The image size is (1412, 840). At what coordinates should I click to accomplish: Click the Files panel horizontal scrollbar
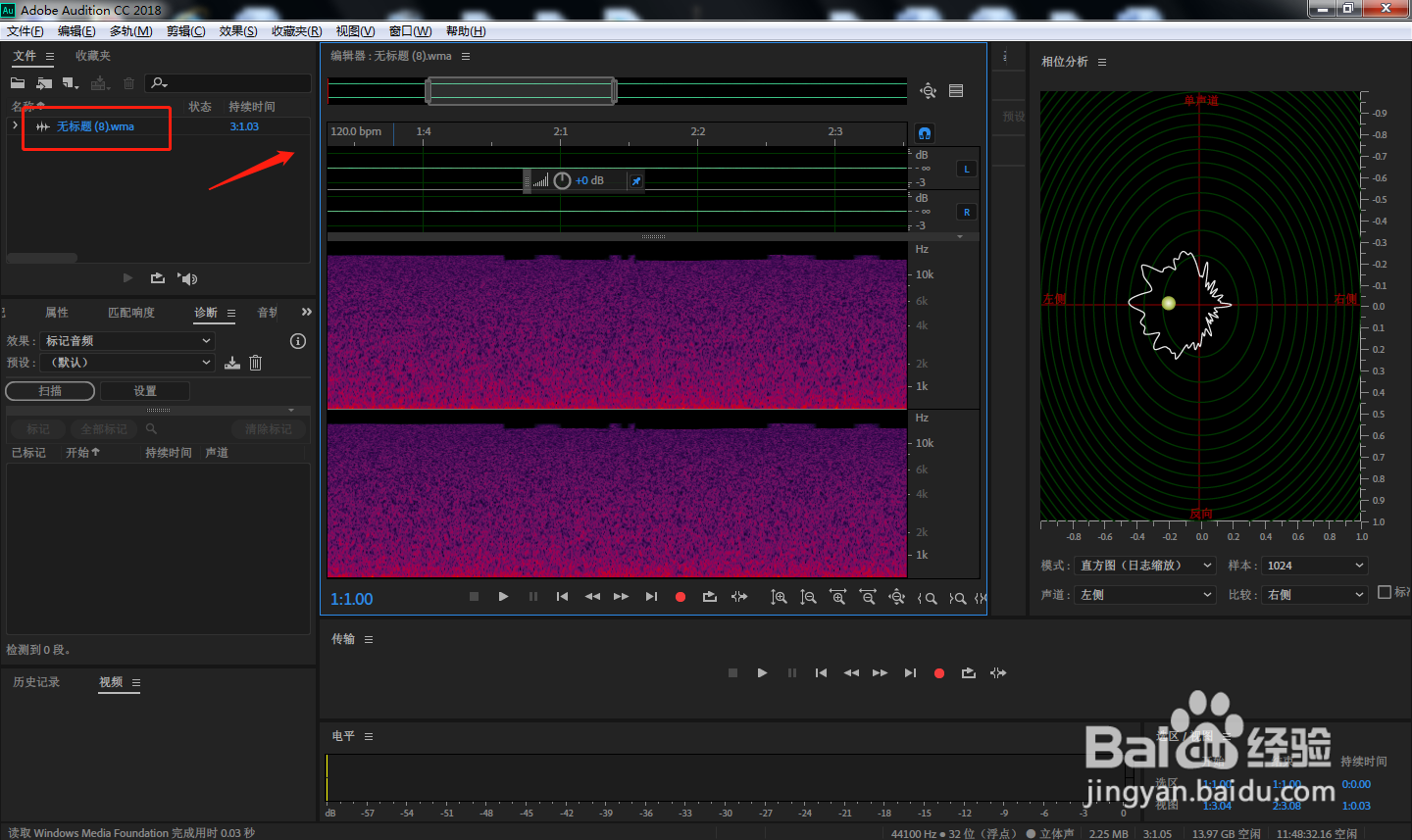pyautogui.click(x=42, y=258)
